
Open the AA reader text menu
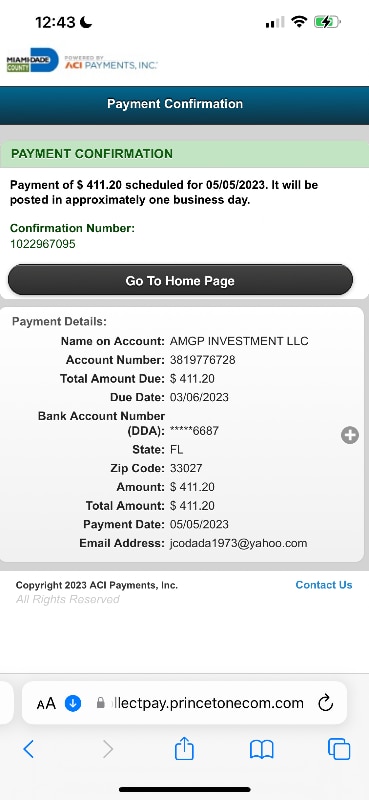click(46, 704)
